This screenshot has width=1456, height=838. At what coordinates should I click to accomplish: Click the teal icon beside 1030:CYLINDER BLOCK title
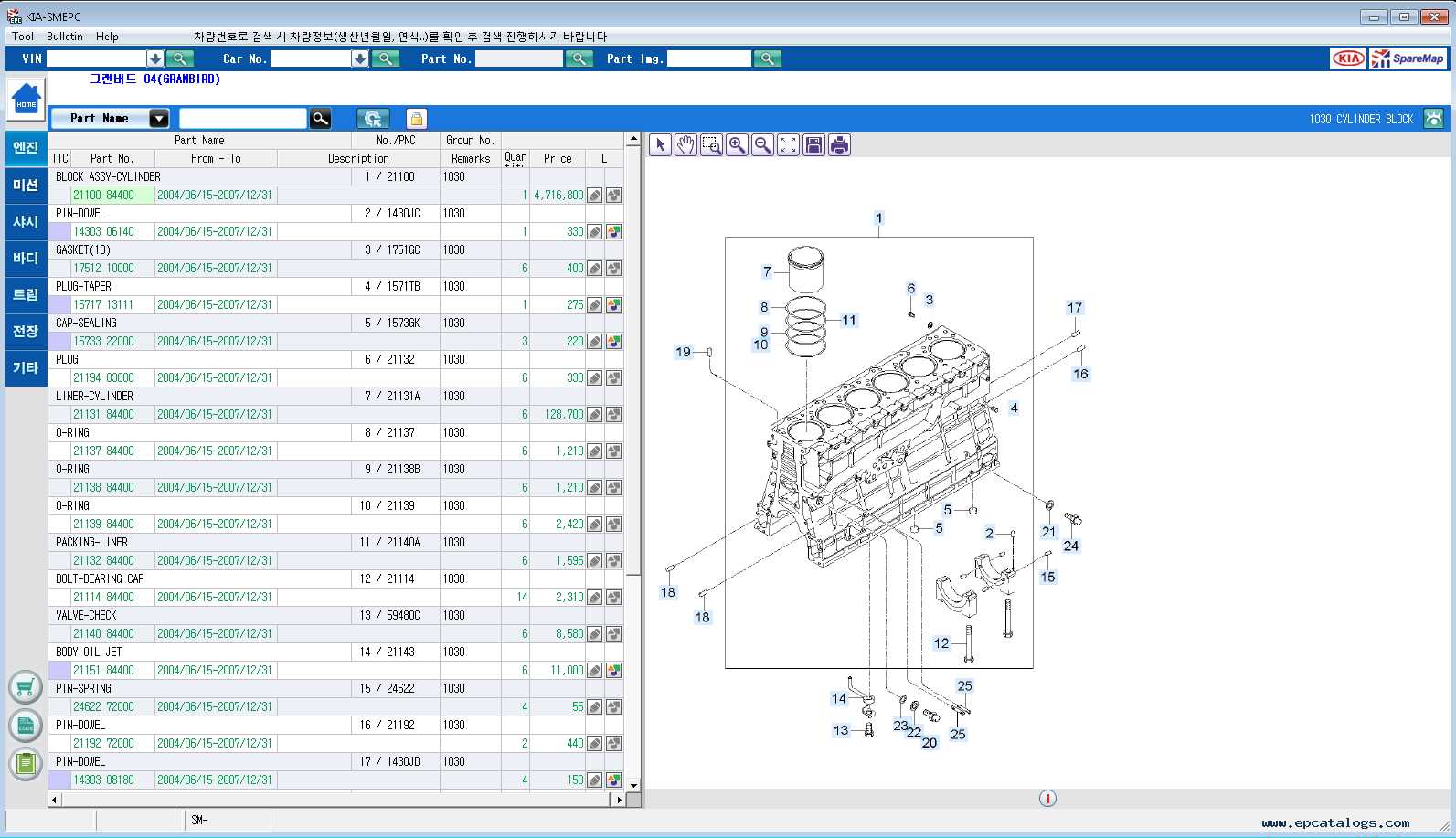click(x=1434, y=119)
